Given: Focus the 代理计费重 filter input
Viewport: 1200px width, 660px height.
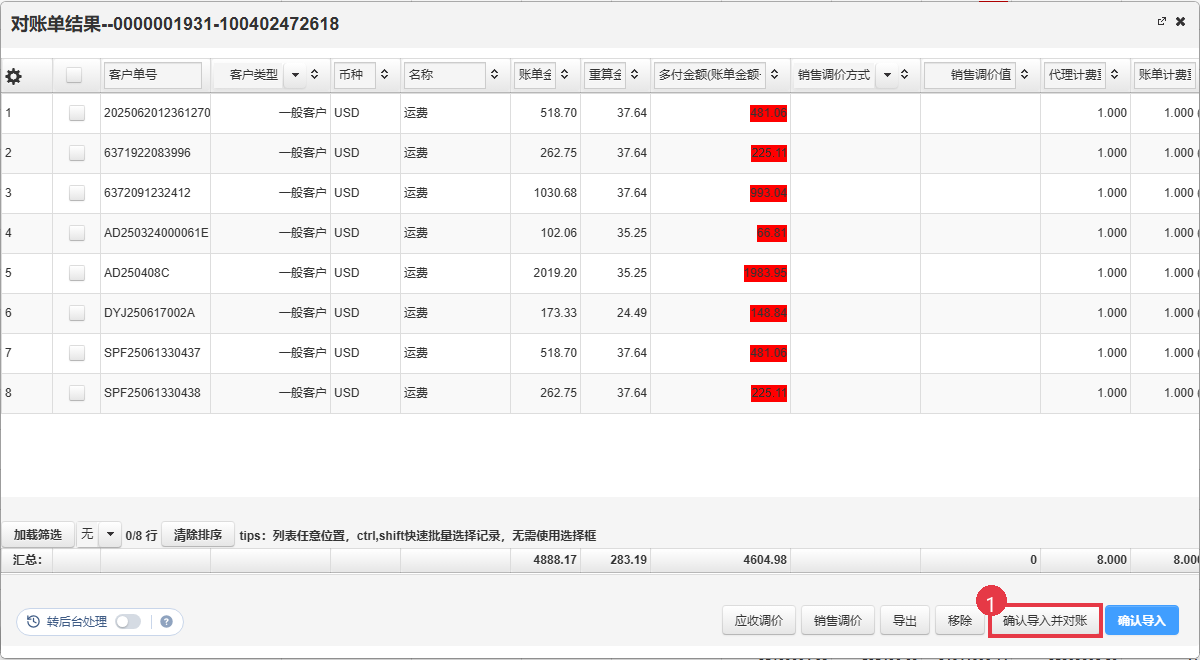Looking at the screenshot, I should [x=1075, y=75].
